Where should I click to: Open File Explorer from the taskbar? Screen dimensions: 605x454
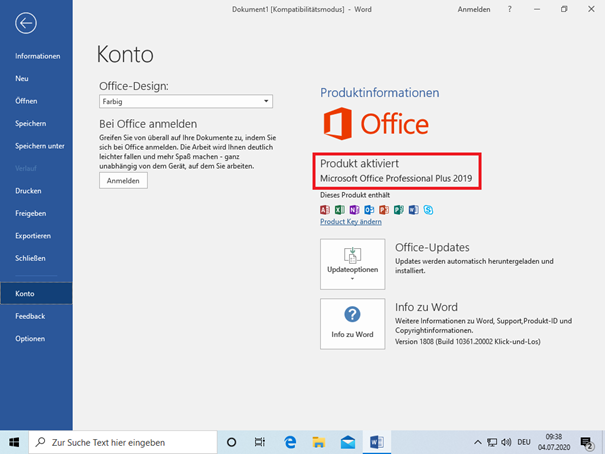pos(319,442)
